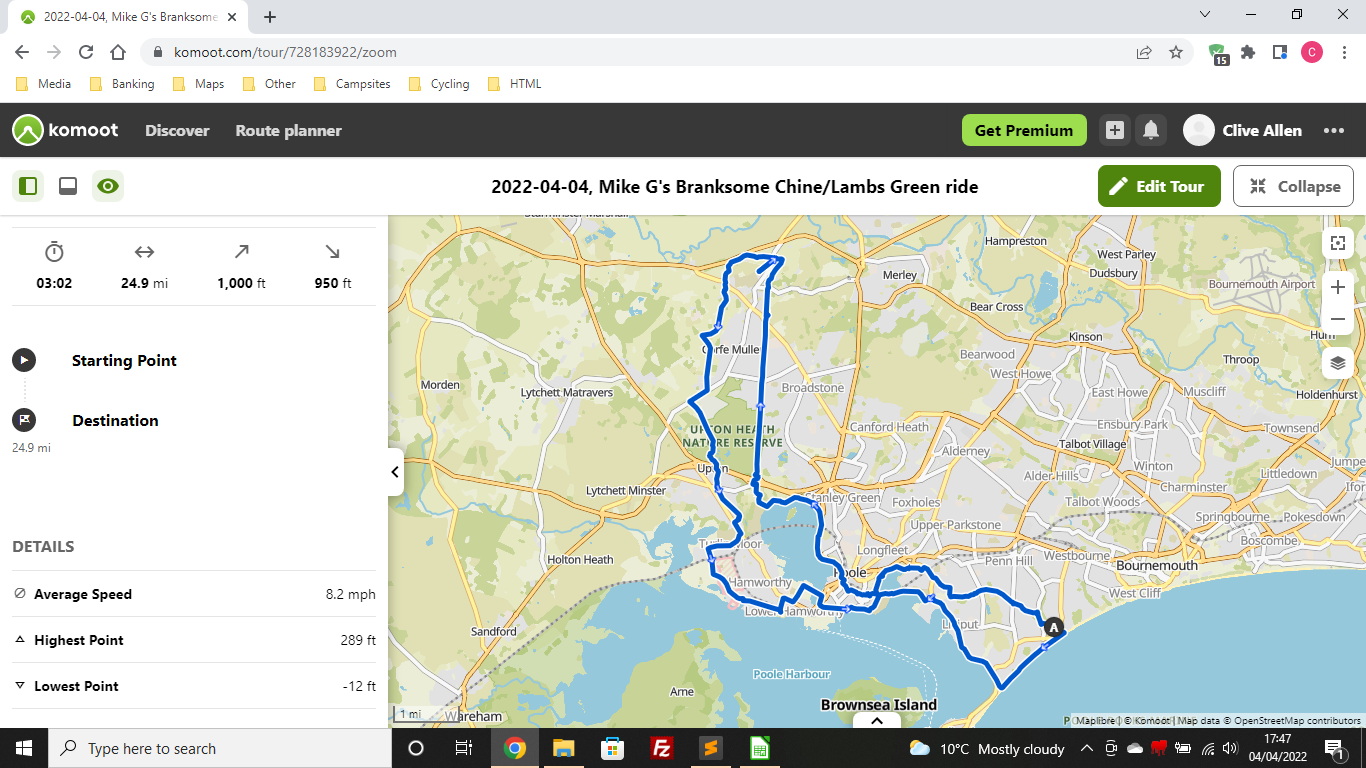Open Chrome three-dot menu
The image size is (1366, 768).
point(1344,52)
